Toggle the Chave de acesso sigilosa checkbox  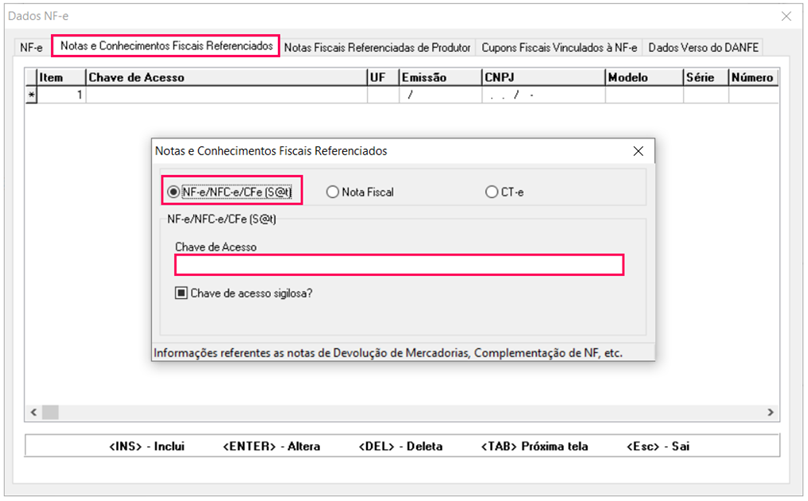(181, 293)
